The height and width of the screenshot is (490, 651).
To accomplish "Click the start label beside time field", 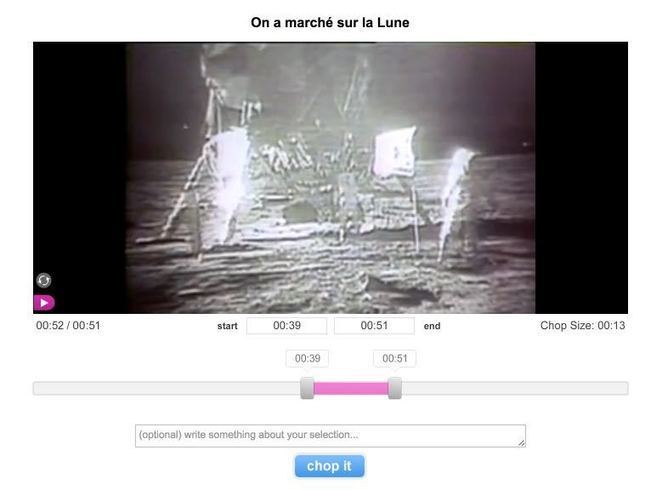I will tap(227, 326).
